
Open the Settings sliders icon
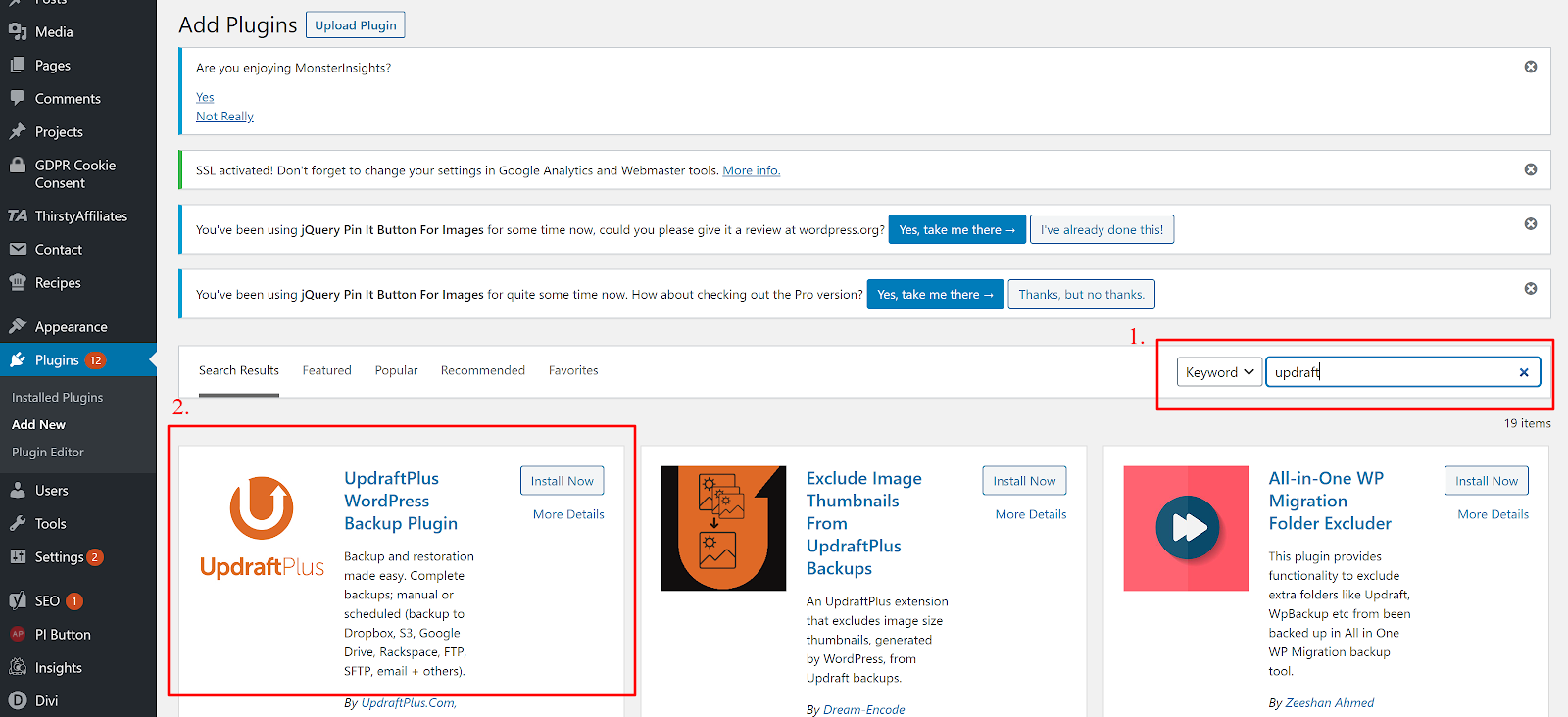pyautogui.click(x=18, y=557)
